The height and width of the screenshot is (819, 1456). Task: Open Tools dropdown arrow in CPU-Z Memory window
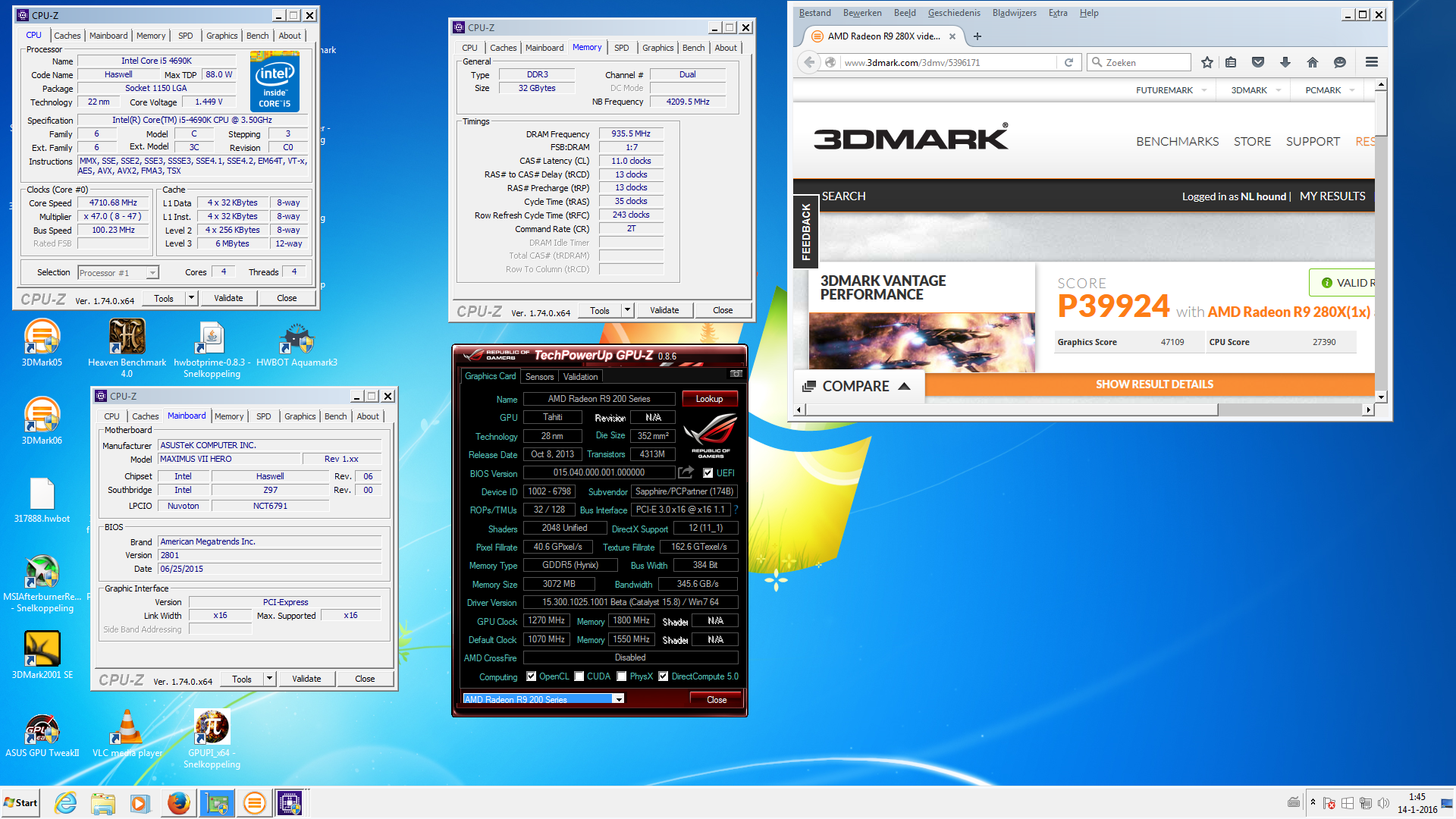(x=627, y=310)
